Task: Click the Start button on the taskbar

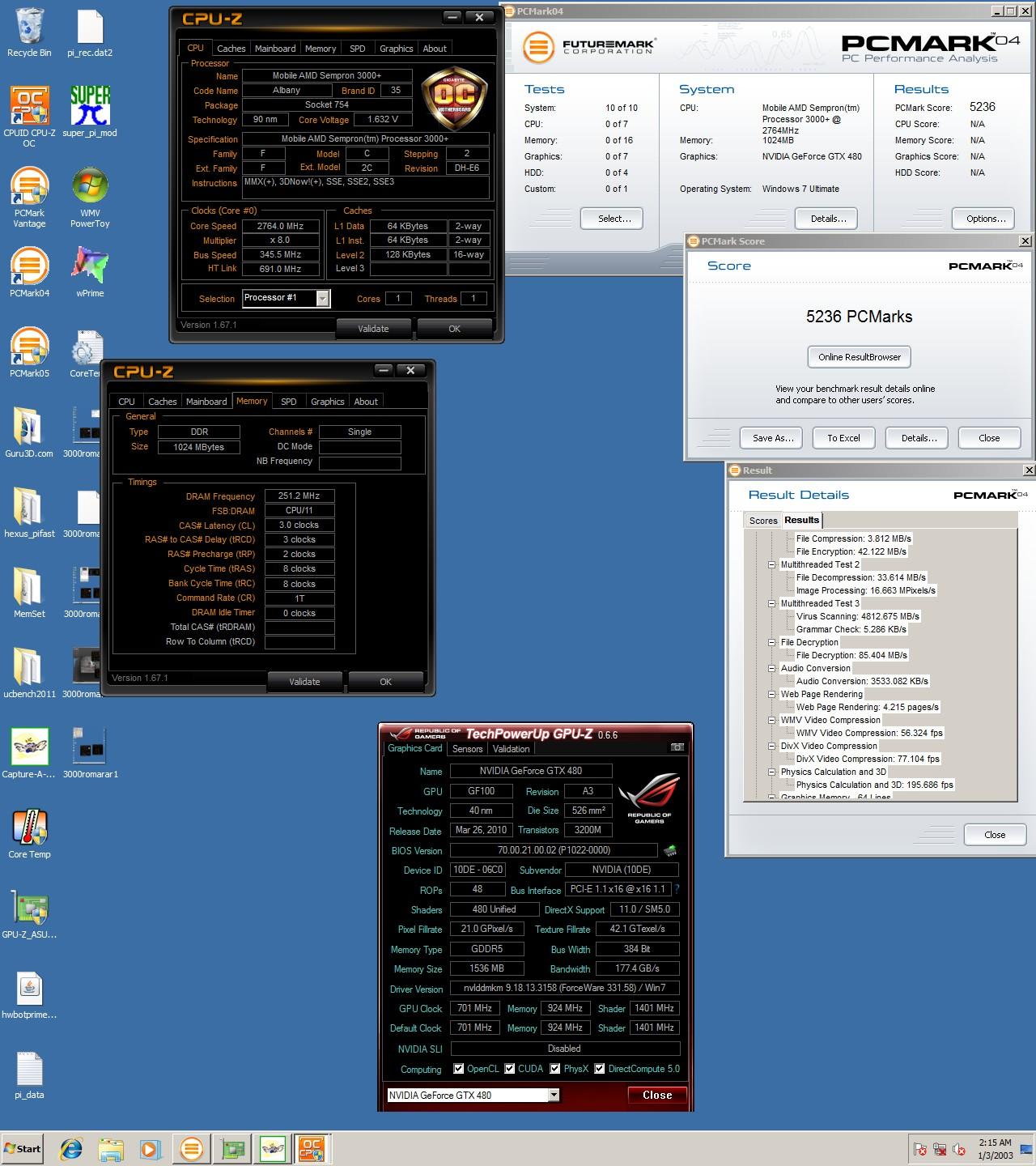Action: [23, 1148]
